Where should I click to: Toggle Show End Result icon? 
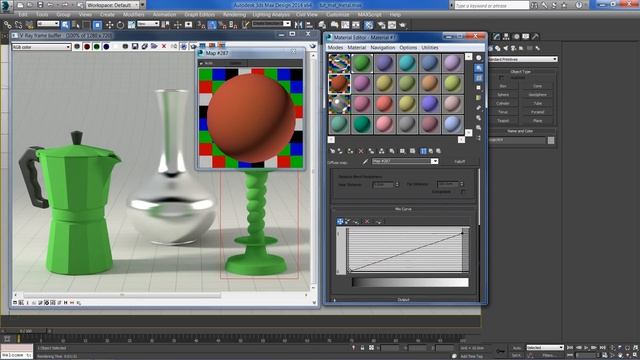tap(423, 151)
